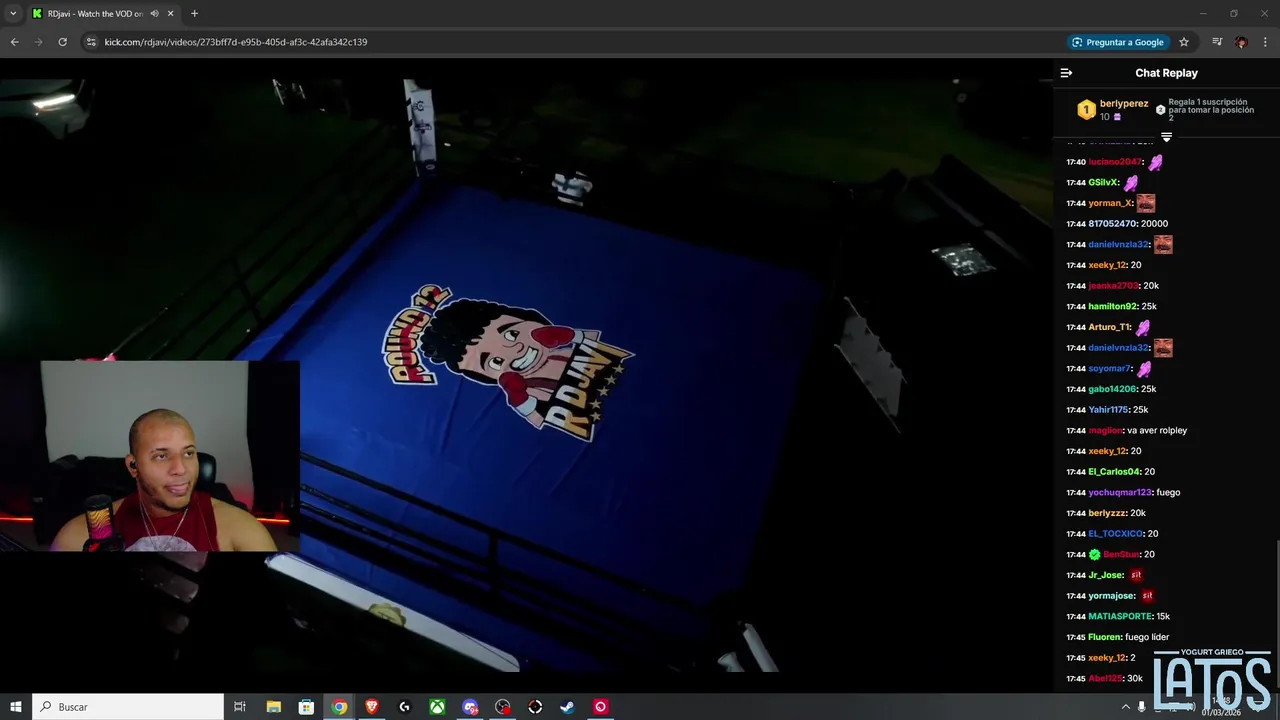
Task: Click El_Carlos04 chat username
Action: point(1114,472)
